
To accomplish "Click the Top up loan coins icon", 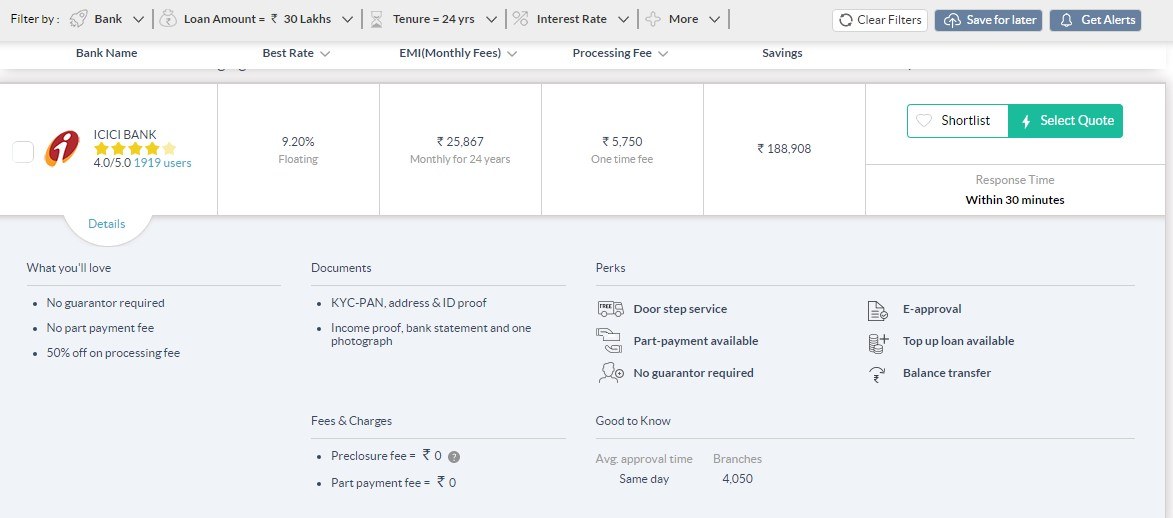I will pyautogui.click(x=878, y=342).
